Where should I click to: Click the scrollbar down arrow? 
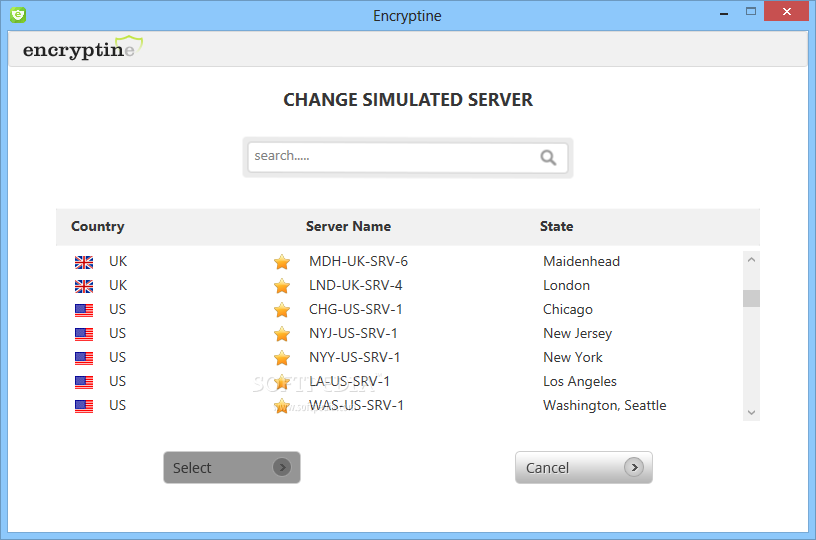click(751, 413)
